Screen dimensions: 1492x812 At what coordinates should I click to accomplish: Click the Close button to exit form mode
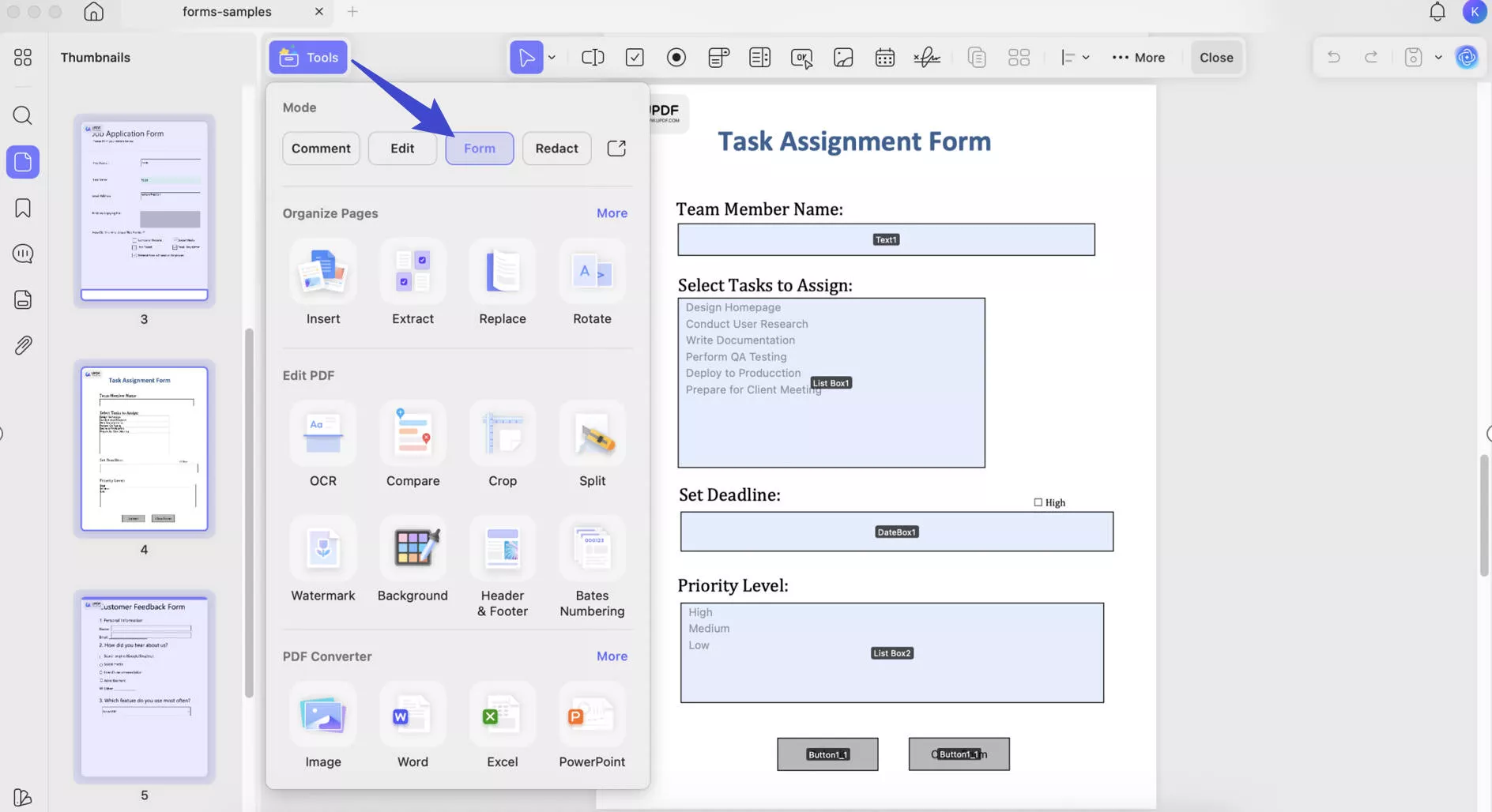click(x=1215, y=57)
